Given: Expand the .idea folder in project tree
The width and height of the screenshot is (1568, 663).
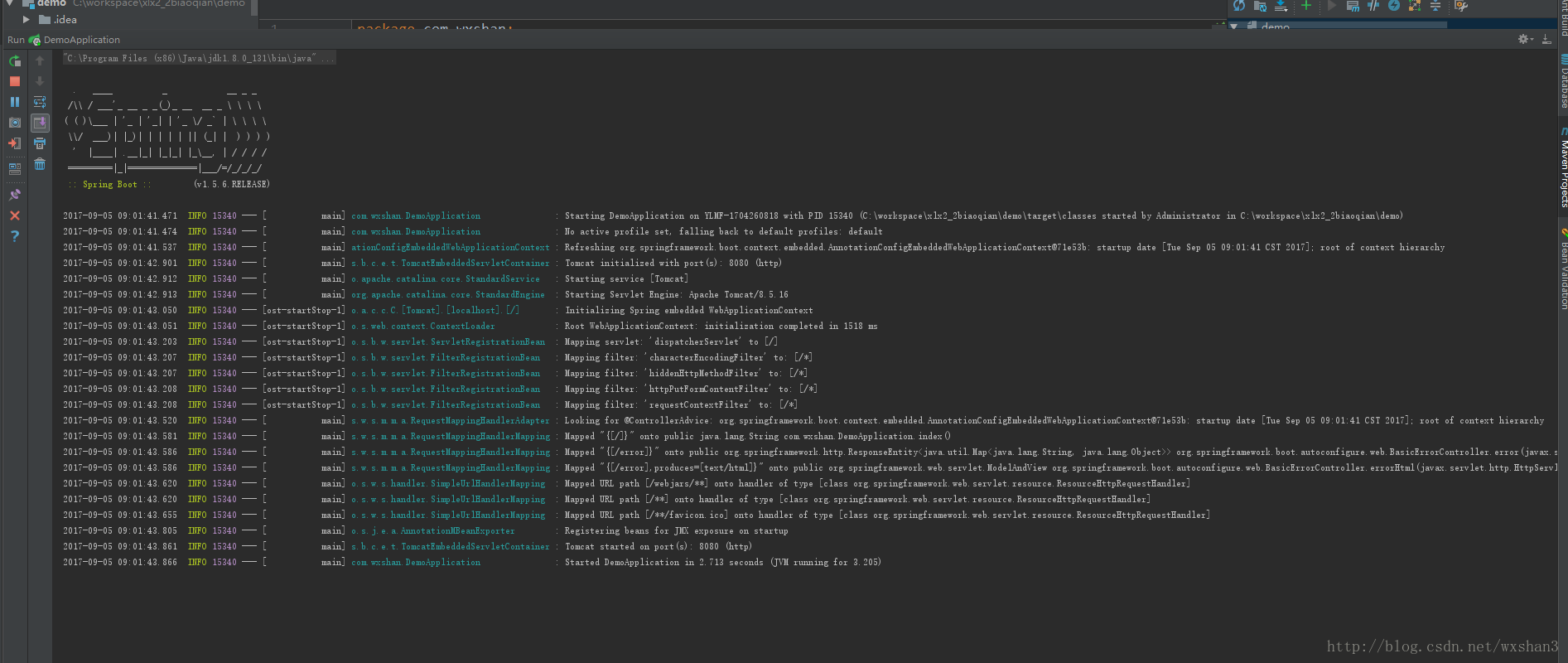Looking at the screenshot, I should (27, 19).
